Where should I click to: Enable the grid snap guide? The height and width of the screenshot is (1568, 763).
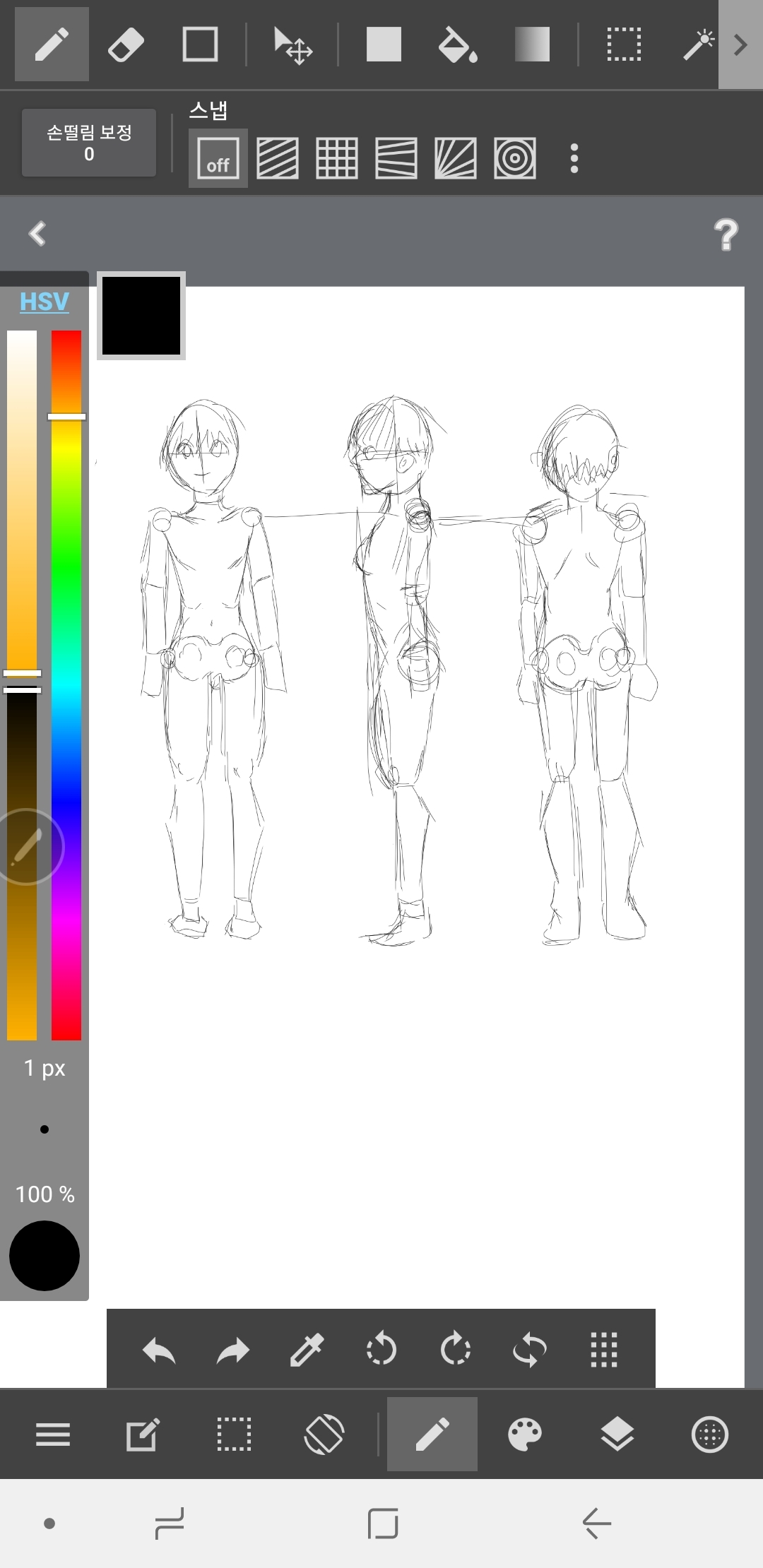(x=336, y=158)
